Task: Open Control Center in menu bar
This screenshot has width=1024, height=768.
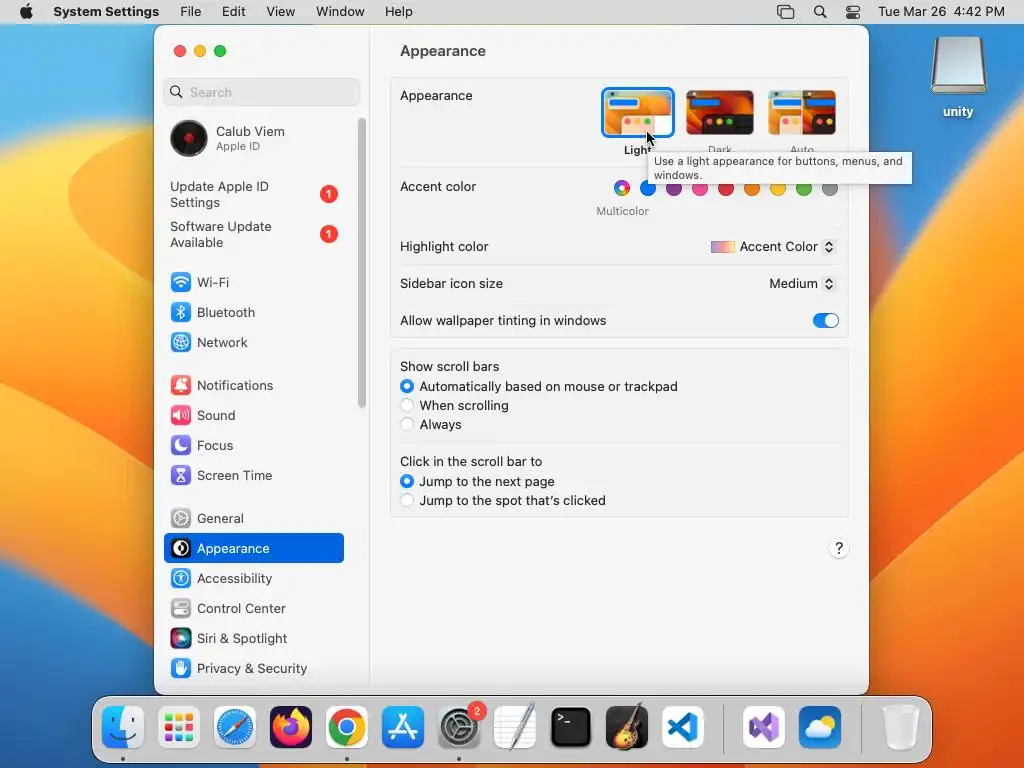Action: (853, 12)
